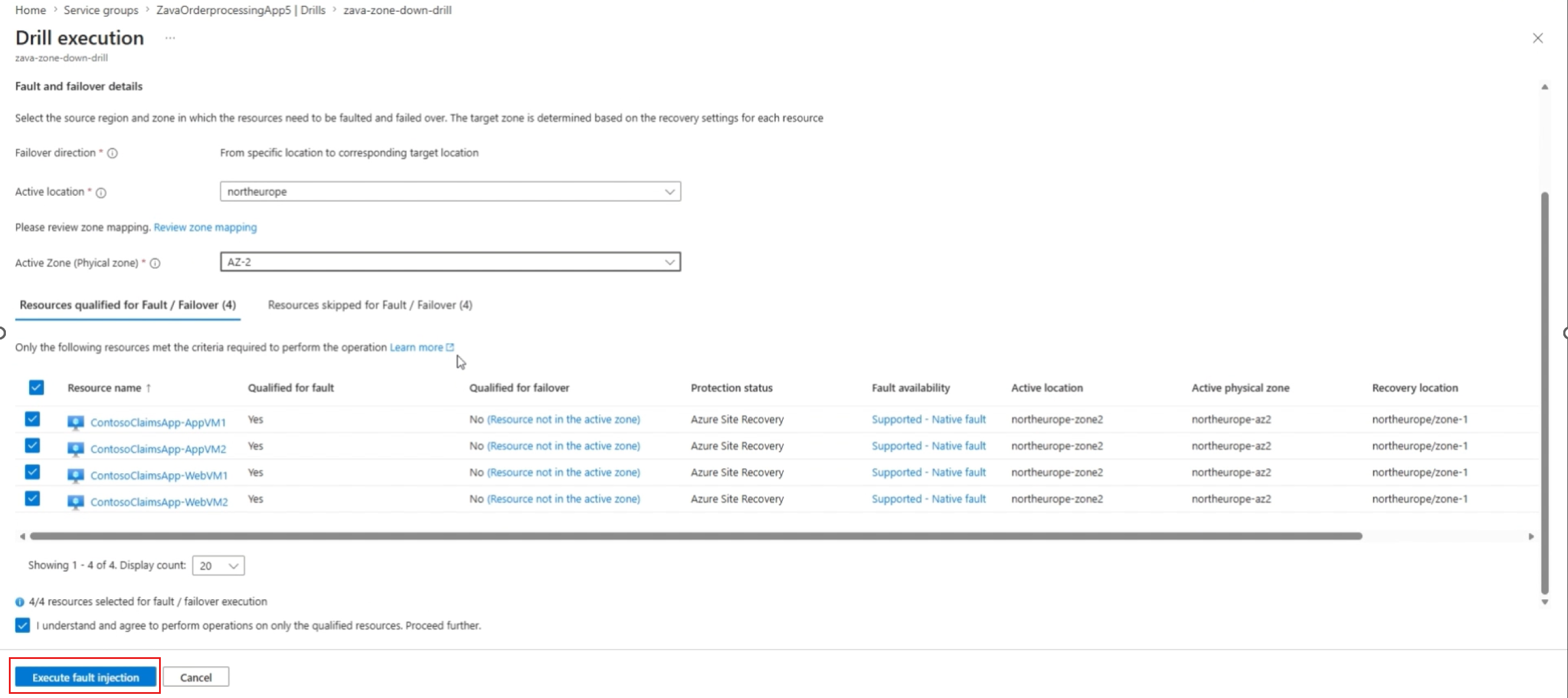Image resolution: width=1568 pixels, height=698 pixels.
Task: Click the left arrow of horizontal scrollbar
Action: point(22,537)
